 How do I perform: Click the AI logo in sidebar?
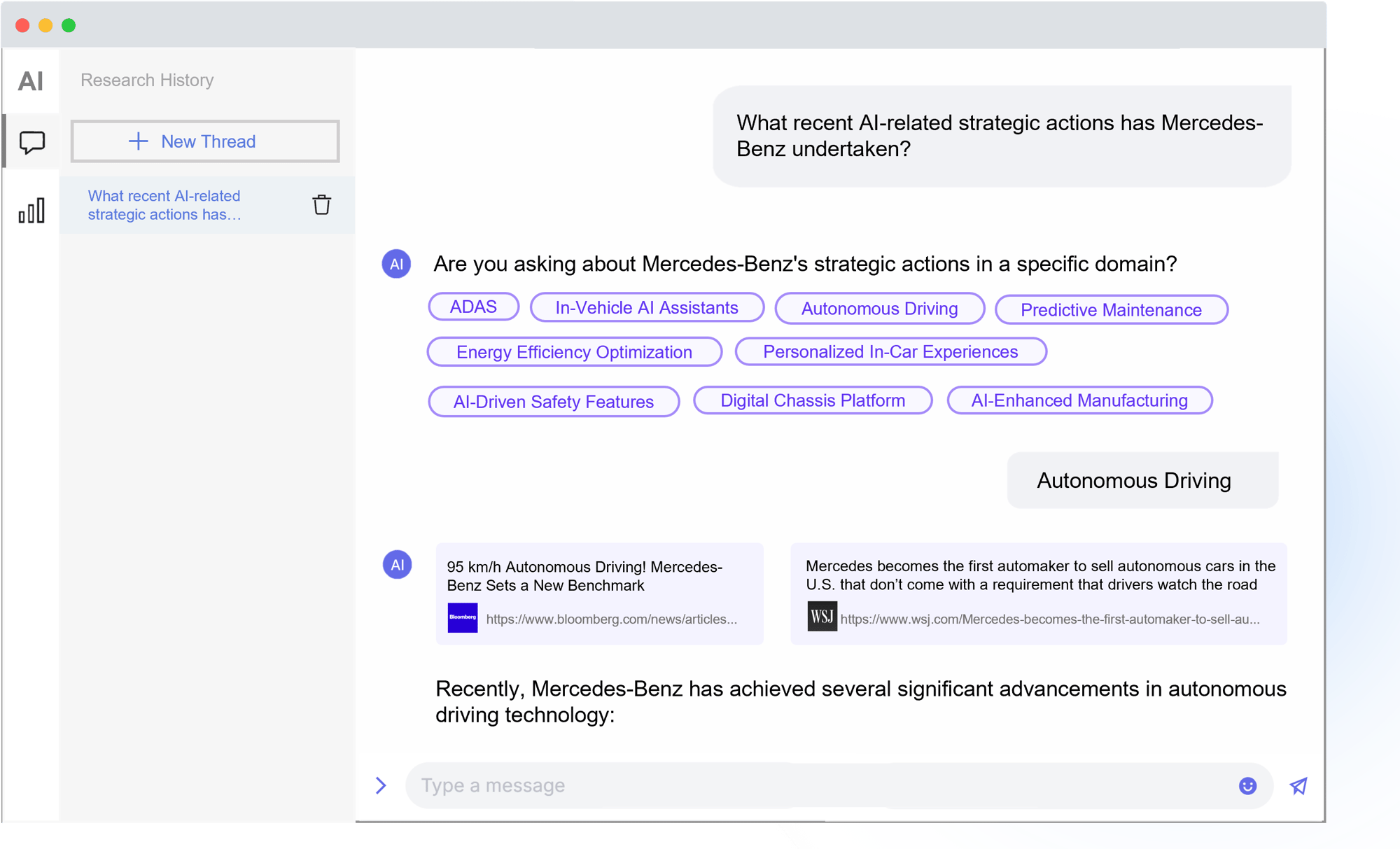pos(31,81)
